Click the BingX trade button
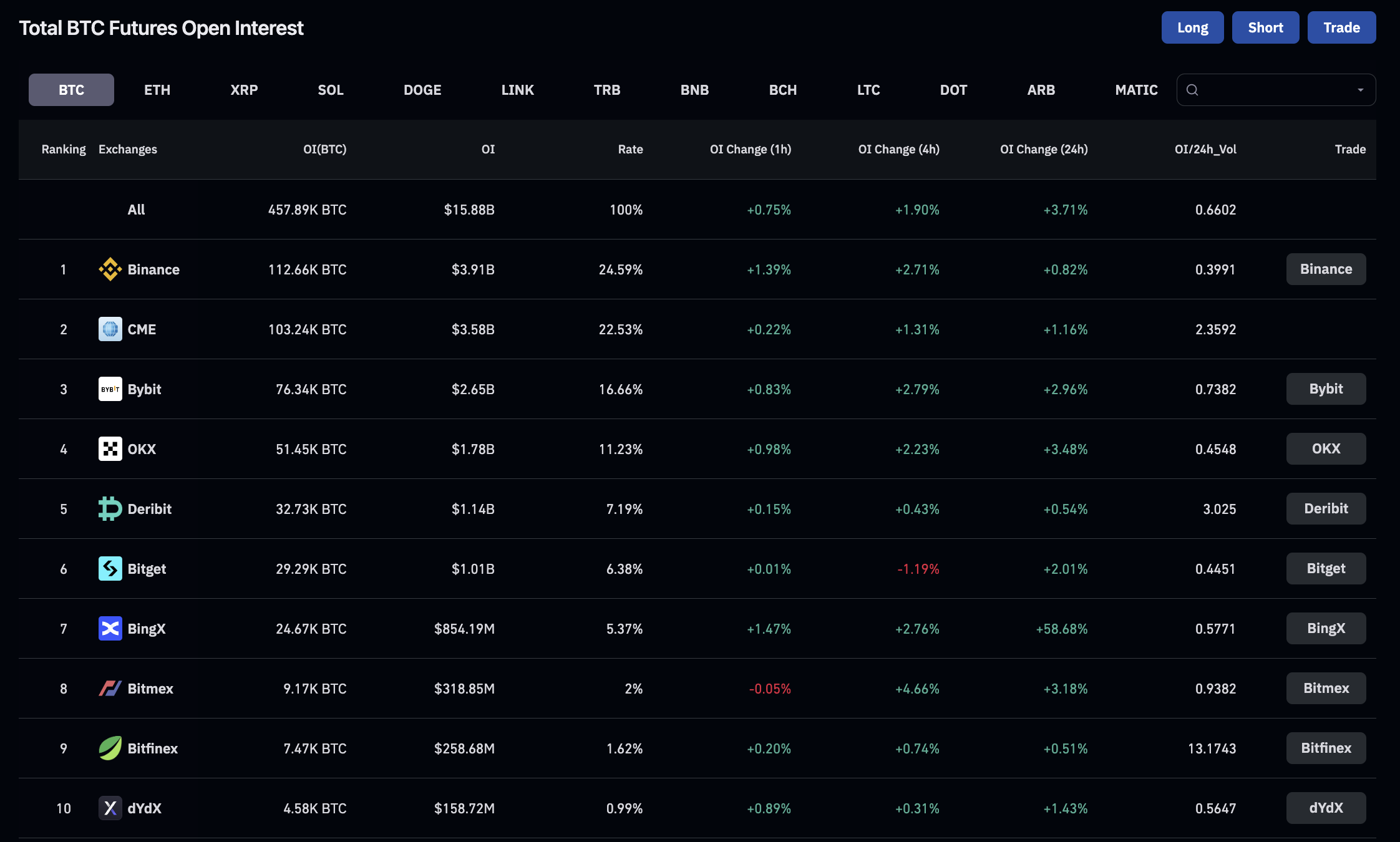The height and width of the screenshot is (842, 1400). [1326, 629]
